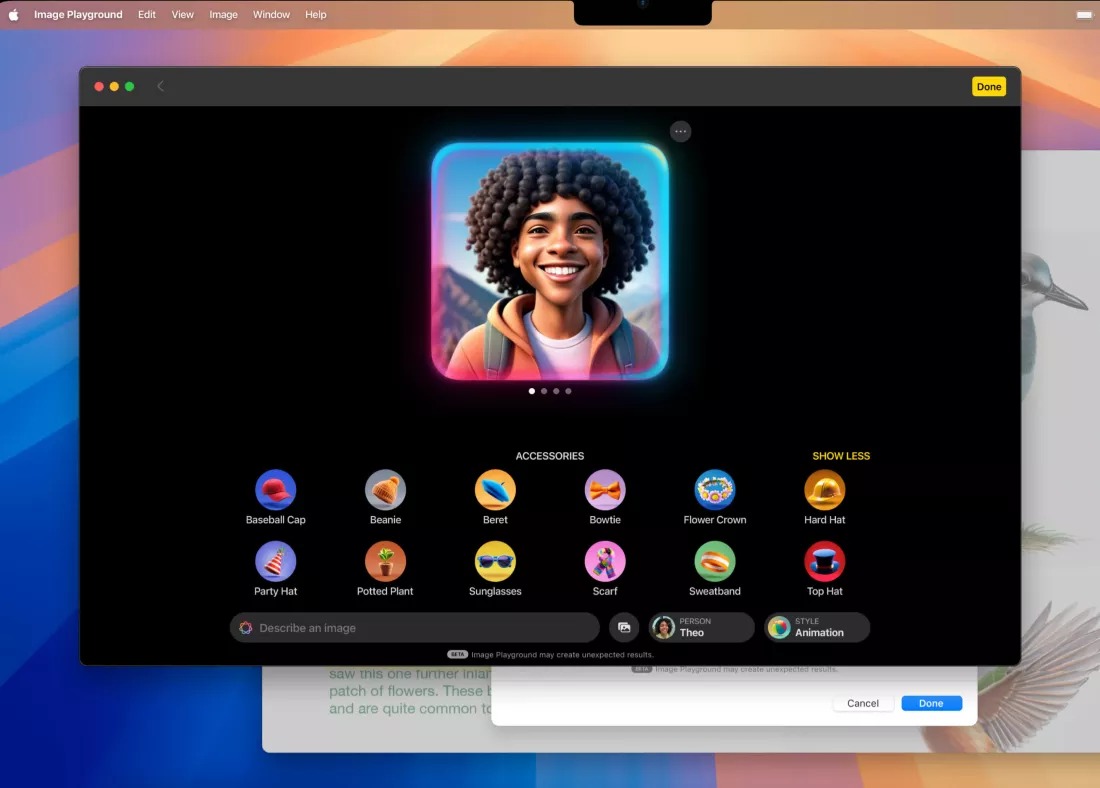Image resolution: width=1100 pixels, height=788 pixels.
Task: Add the Beret accessory
Action: coord(495,490)
